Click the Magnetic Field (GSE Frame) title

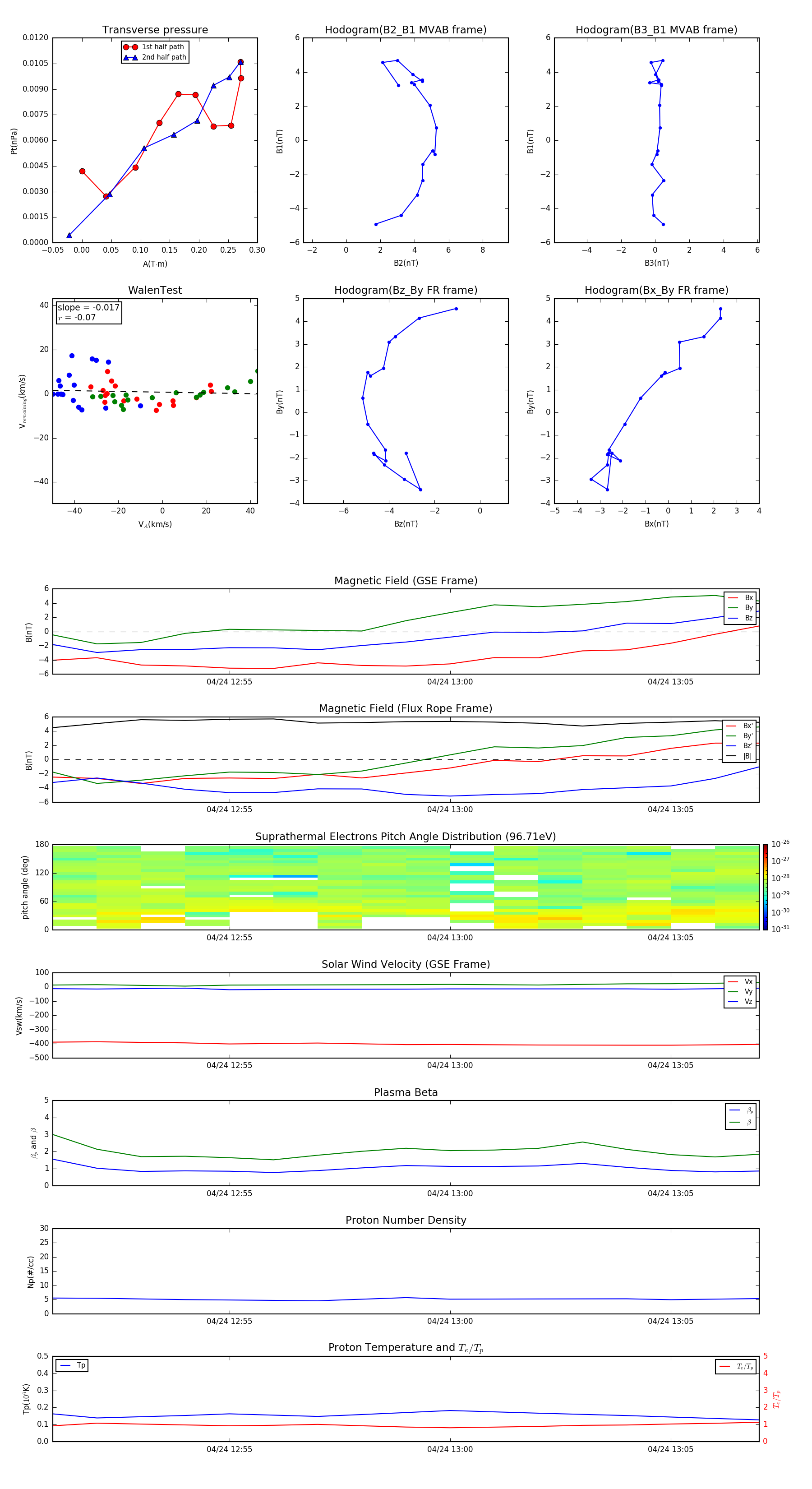(406, 581)
